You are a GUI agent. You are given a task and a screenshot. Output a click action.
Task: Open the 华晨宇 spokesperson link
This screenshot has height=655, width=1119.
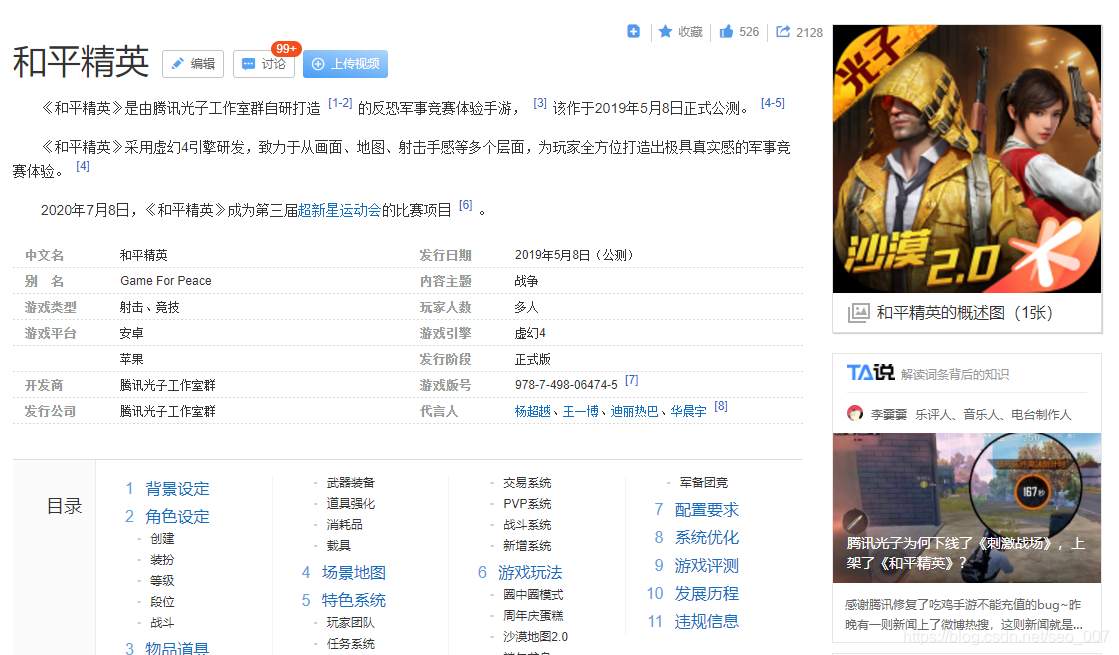(x=688, y=411)
